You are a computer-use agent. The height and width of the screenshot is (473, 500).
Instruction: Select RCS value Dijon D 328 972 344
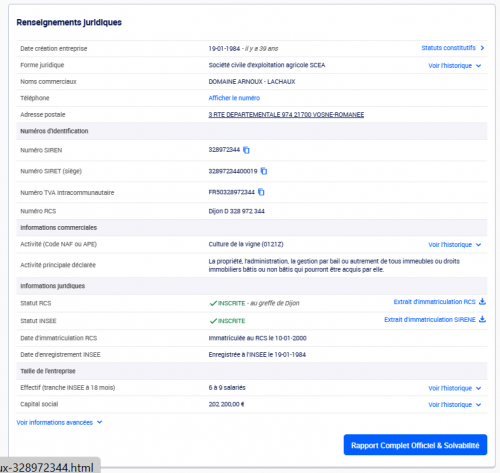pyautogui.click(x=237, y=211)
